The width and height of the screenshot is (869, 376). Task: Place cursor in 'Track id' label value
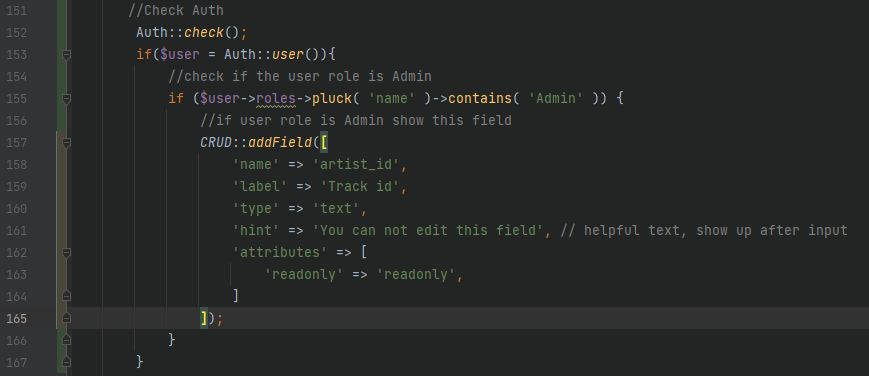360,186
